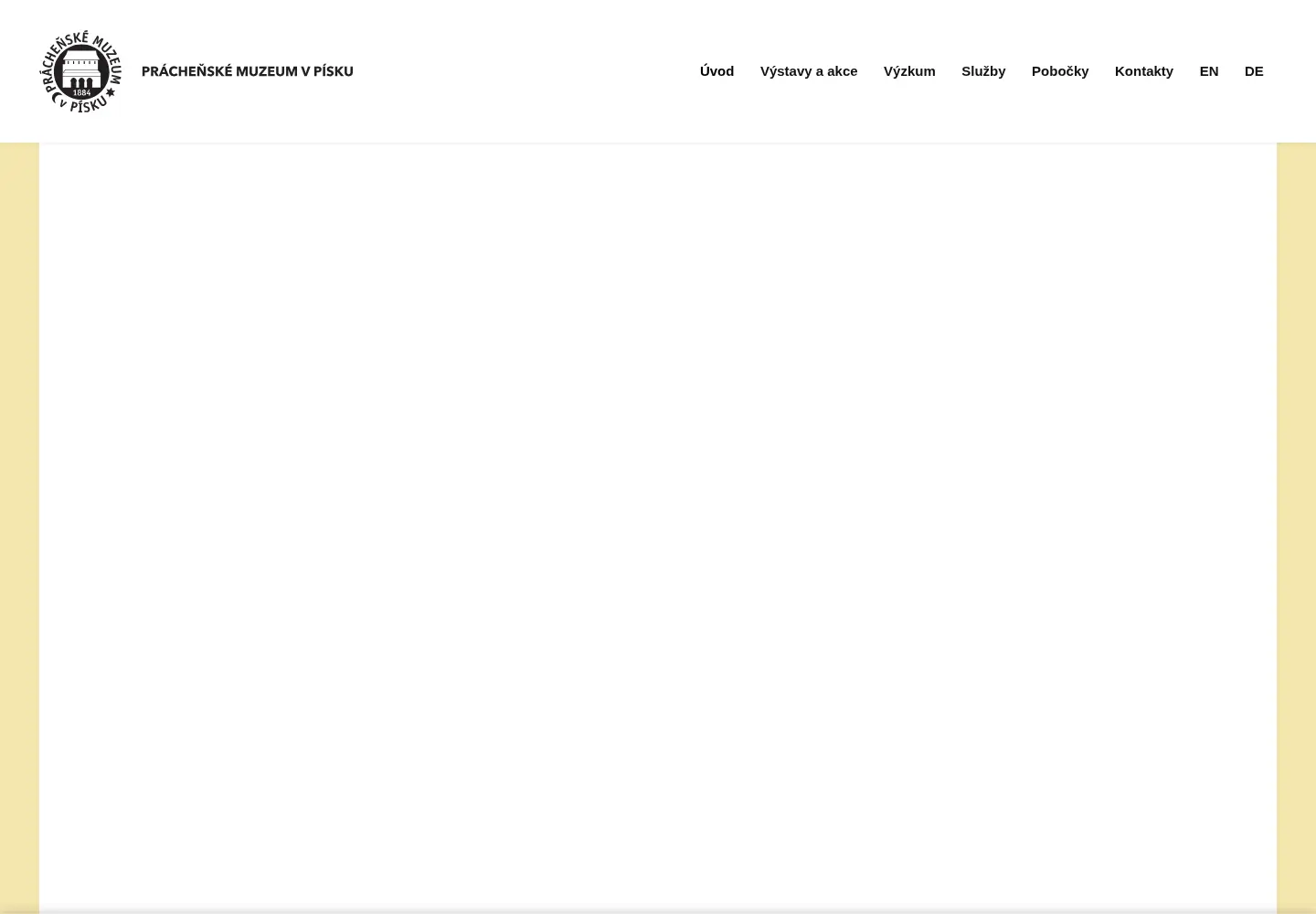The image size is (1316, 914).
Task: Open the Výstavy a akce menu
Action: [809, 71]
